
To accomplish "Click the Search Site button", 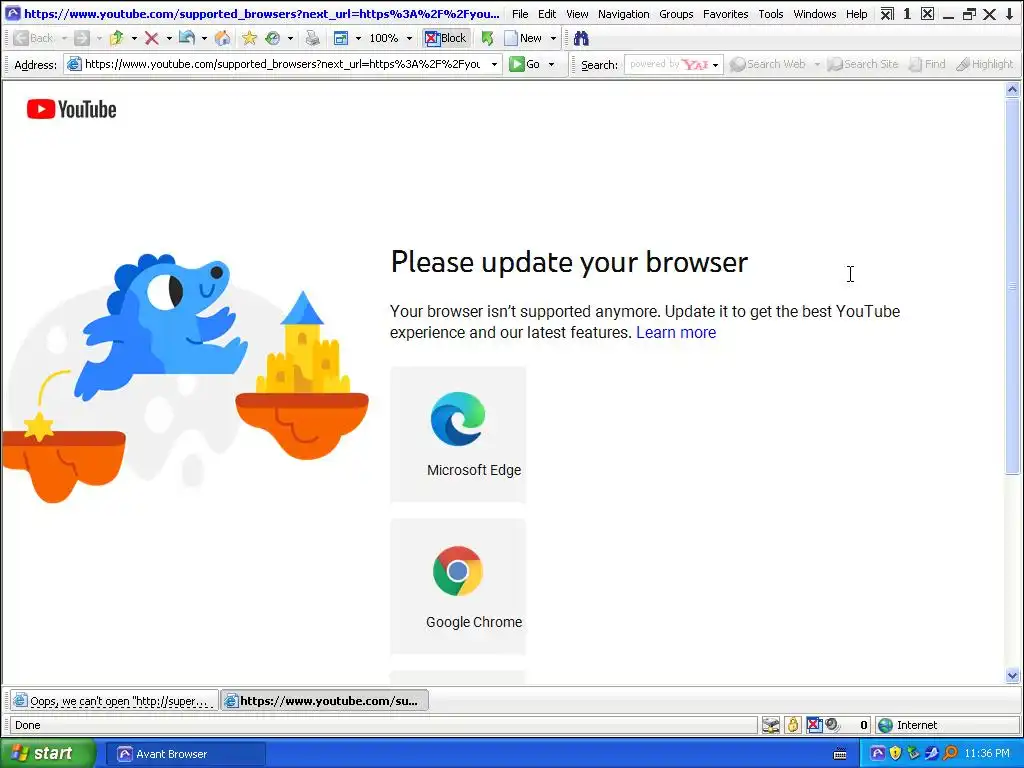I will tap(863, 64).
